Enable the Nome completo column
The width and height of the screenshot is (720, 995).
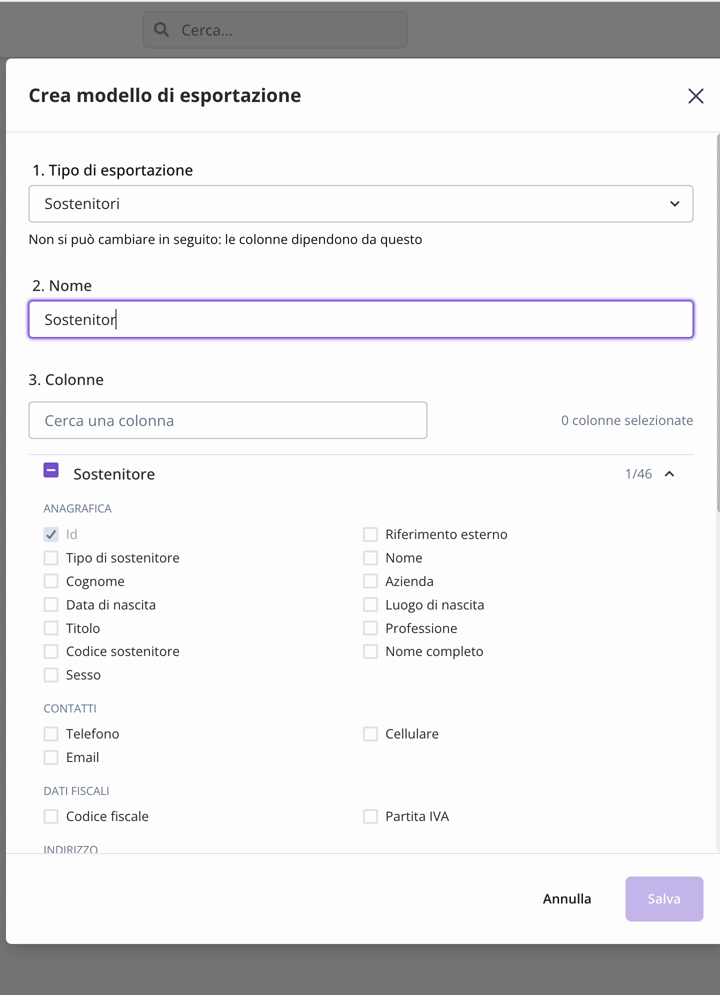coord(370,652)
